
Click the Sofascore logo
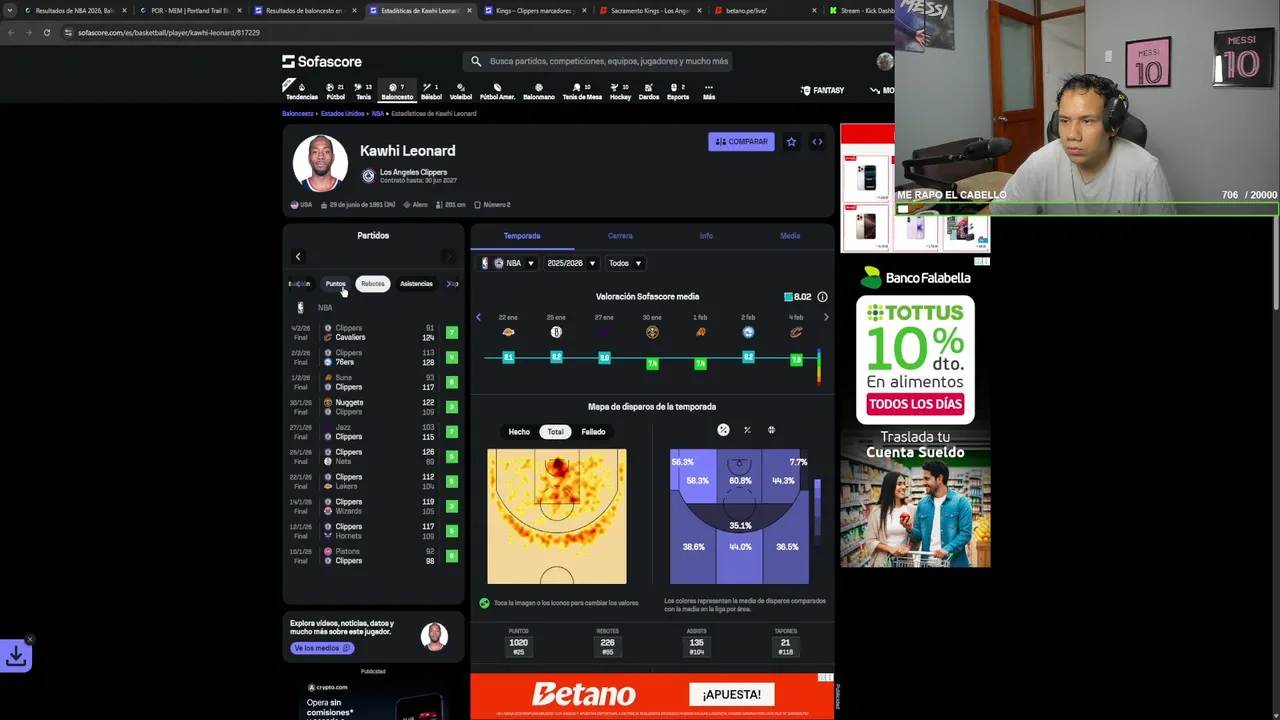pyautogui.click(x=322, y=61)
